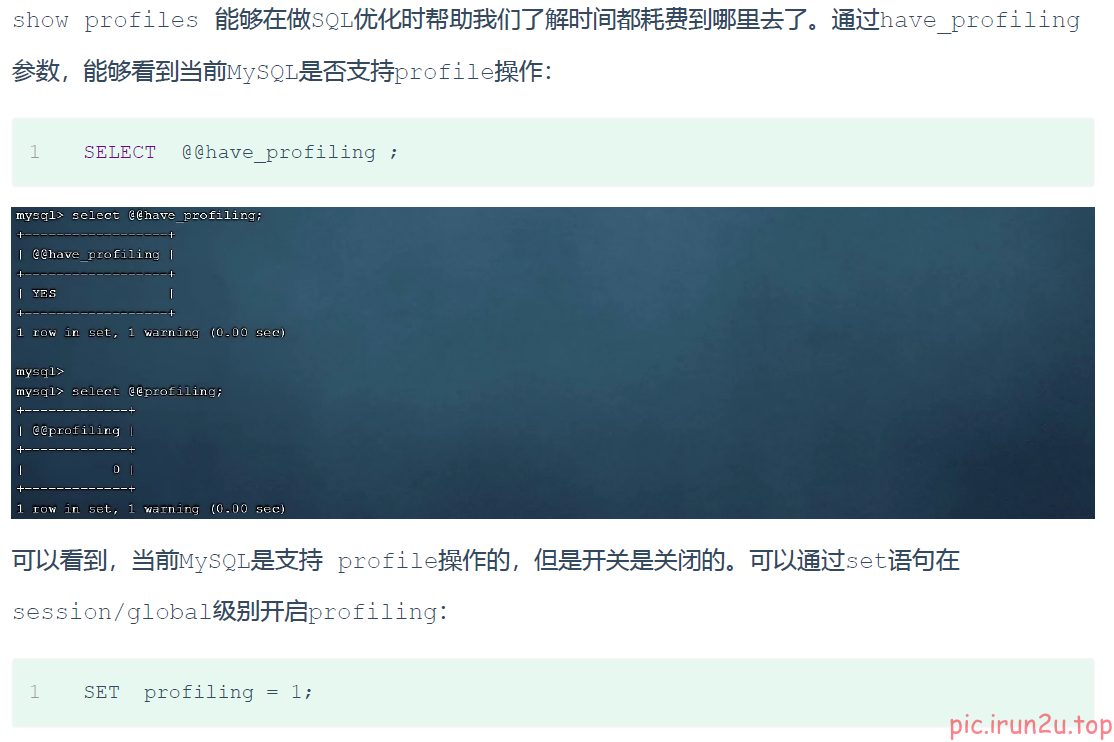The image size is (1114, 742).
Task: Click the SELECT keyword in first code block
Action: (119, 152)
